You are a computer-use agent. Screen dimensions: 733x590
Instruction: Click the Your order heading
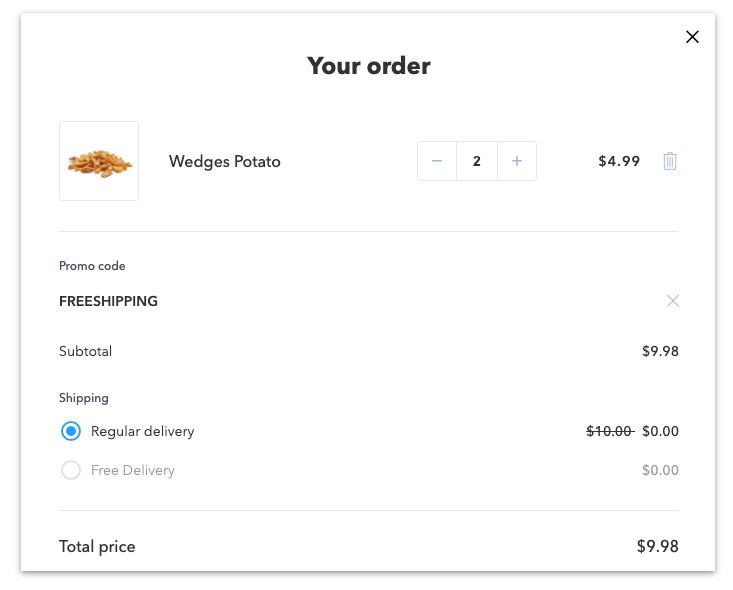368,66
